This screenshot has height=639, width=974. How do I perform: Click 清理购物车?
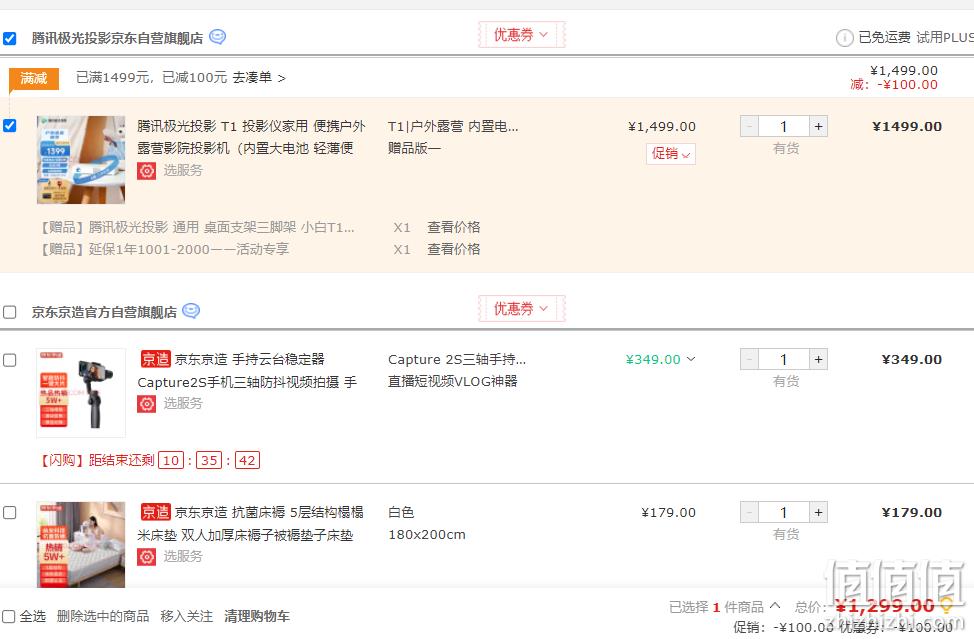[x=257, y=616]
